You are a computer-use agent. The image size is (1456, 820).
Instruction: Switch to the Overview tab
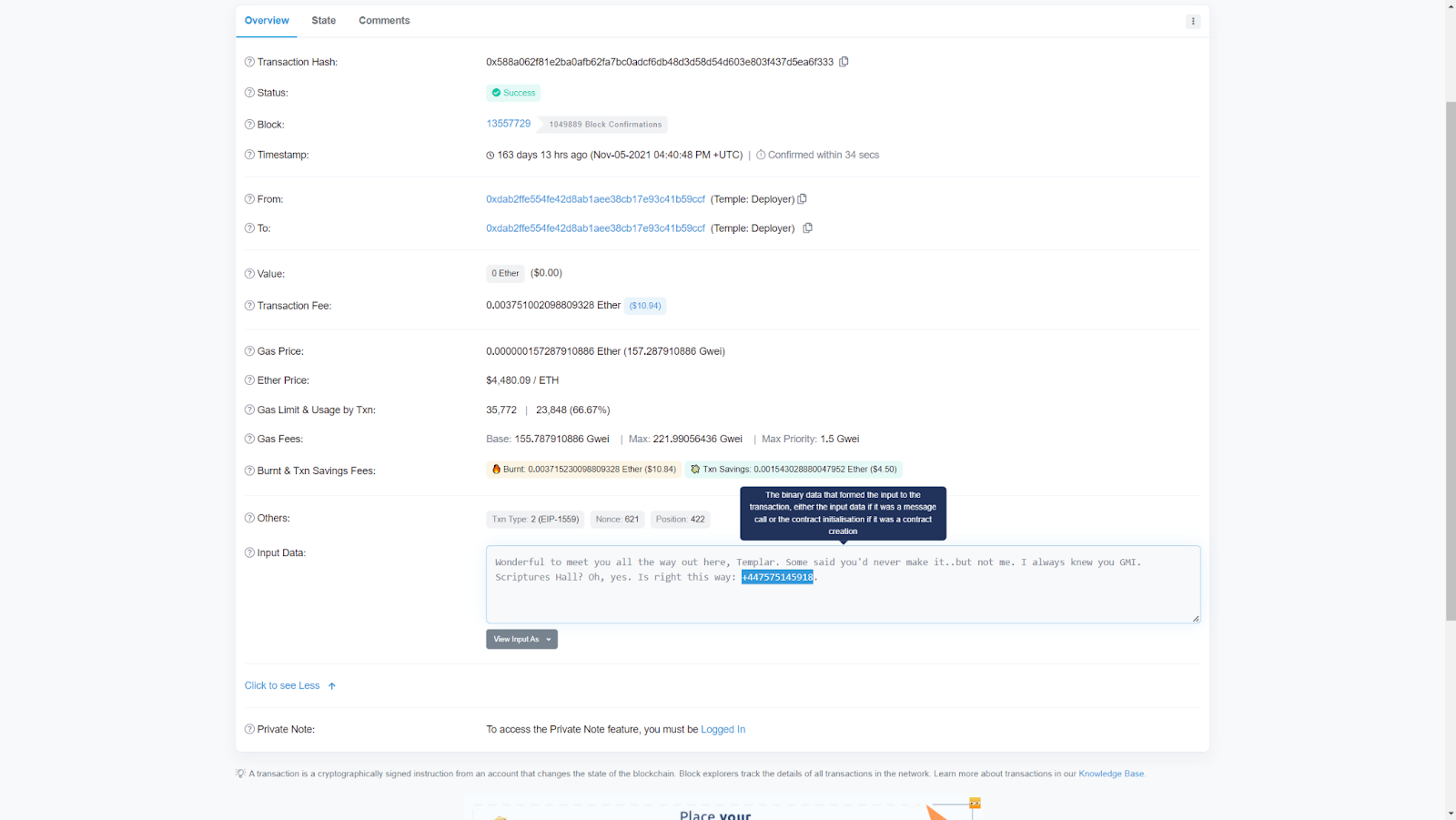click(x=267, y=20)
